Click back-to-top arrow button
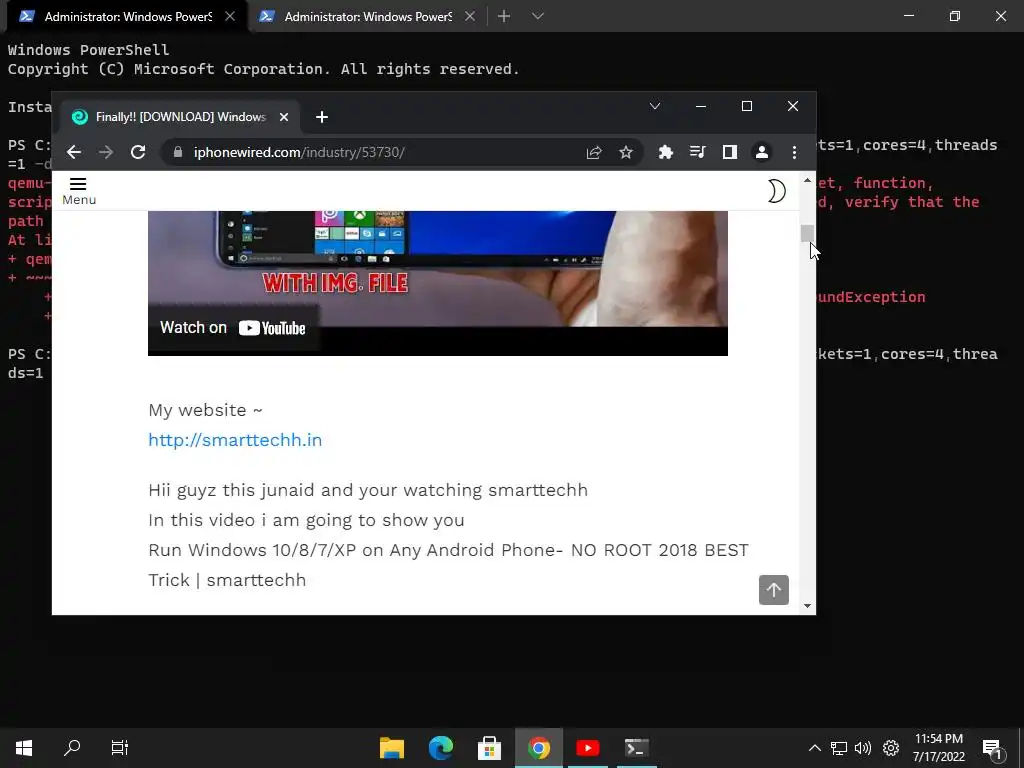 click(774, 590)
